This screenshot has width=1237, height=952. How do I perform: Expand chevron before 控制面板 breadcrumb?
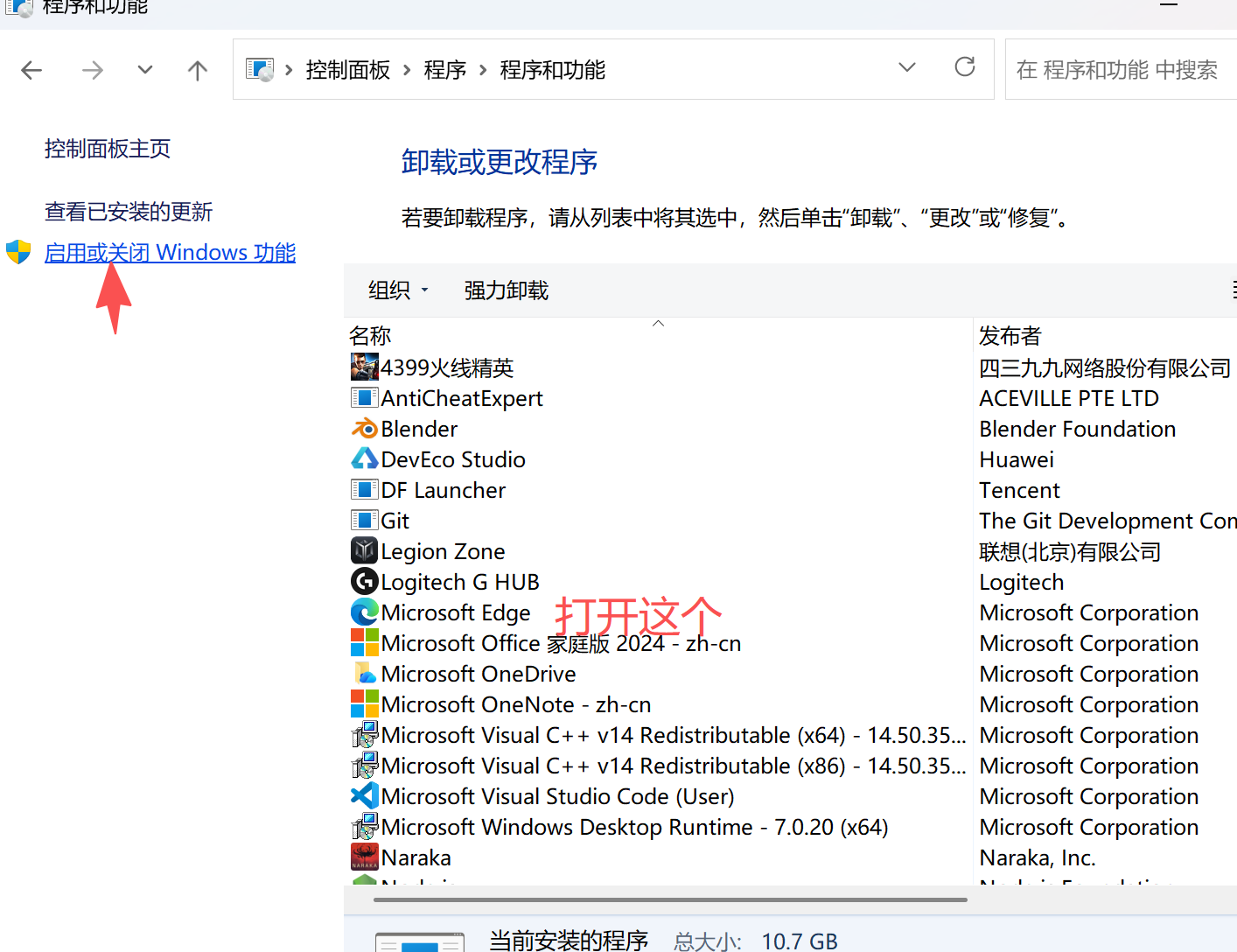click(x=289, y=70)
